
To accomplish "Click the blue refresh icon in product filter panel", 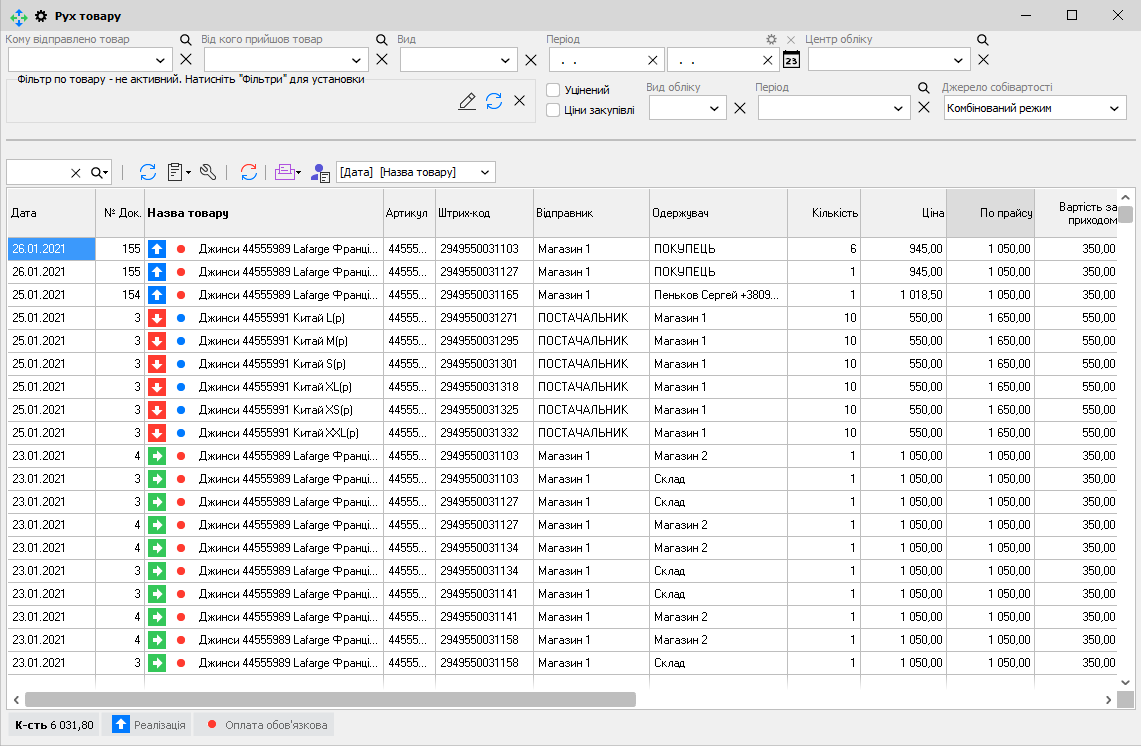I will 493,100.
